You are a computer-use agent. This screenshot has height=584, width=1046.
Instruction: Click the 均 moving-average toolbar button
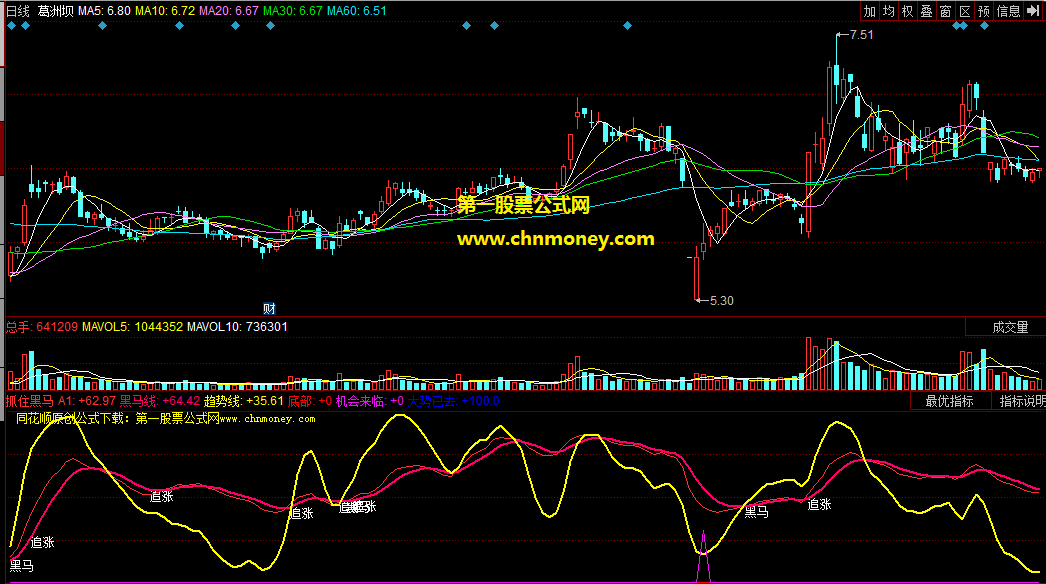(x=889, y=11)
